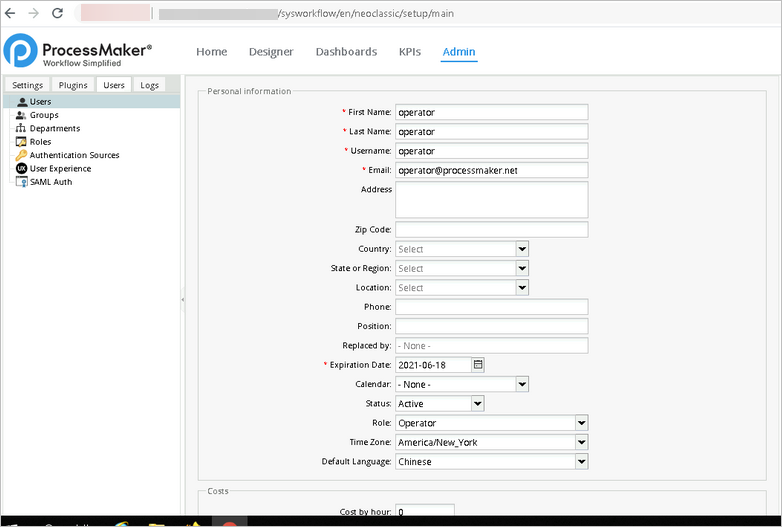Image resolution: width=782 pixels, height=527 pixels.
Task: Open the Logs tab
Action: coord(149,85)
